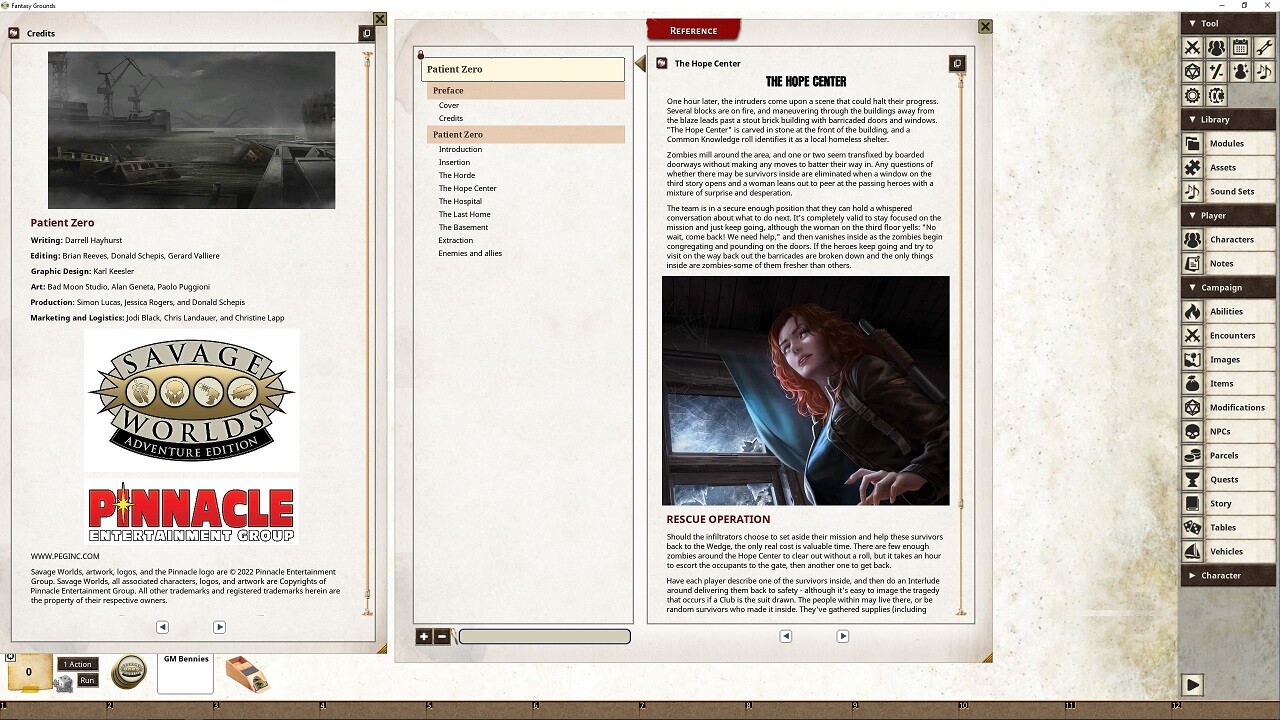Open the Combat Tracker crossed swords tool
Image resolution: width=1280 pixels, height=720 pixels.
[1192, 47]
